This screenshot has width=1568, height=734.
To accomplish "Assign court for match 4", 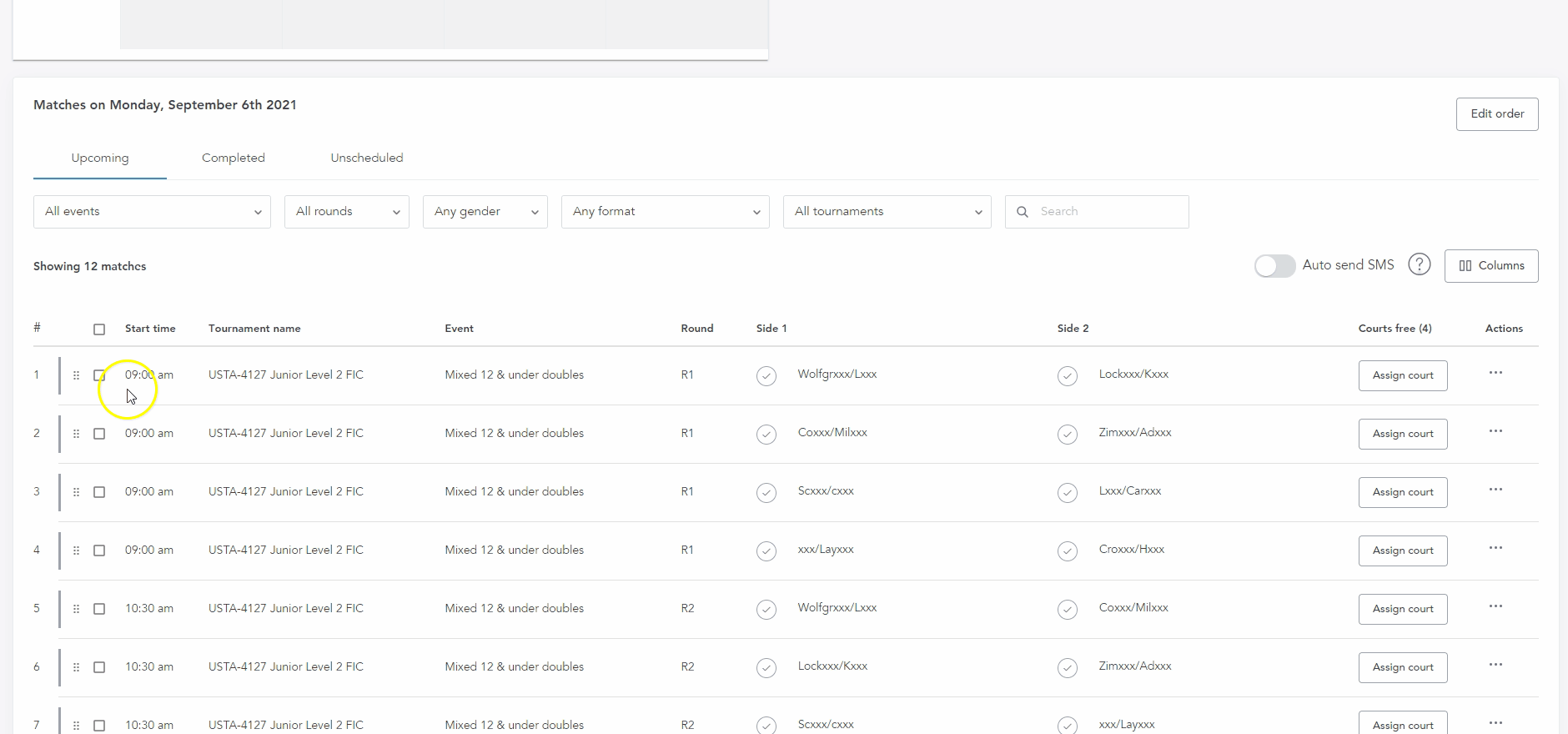I will 1403,550.
